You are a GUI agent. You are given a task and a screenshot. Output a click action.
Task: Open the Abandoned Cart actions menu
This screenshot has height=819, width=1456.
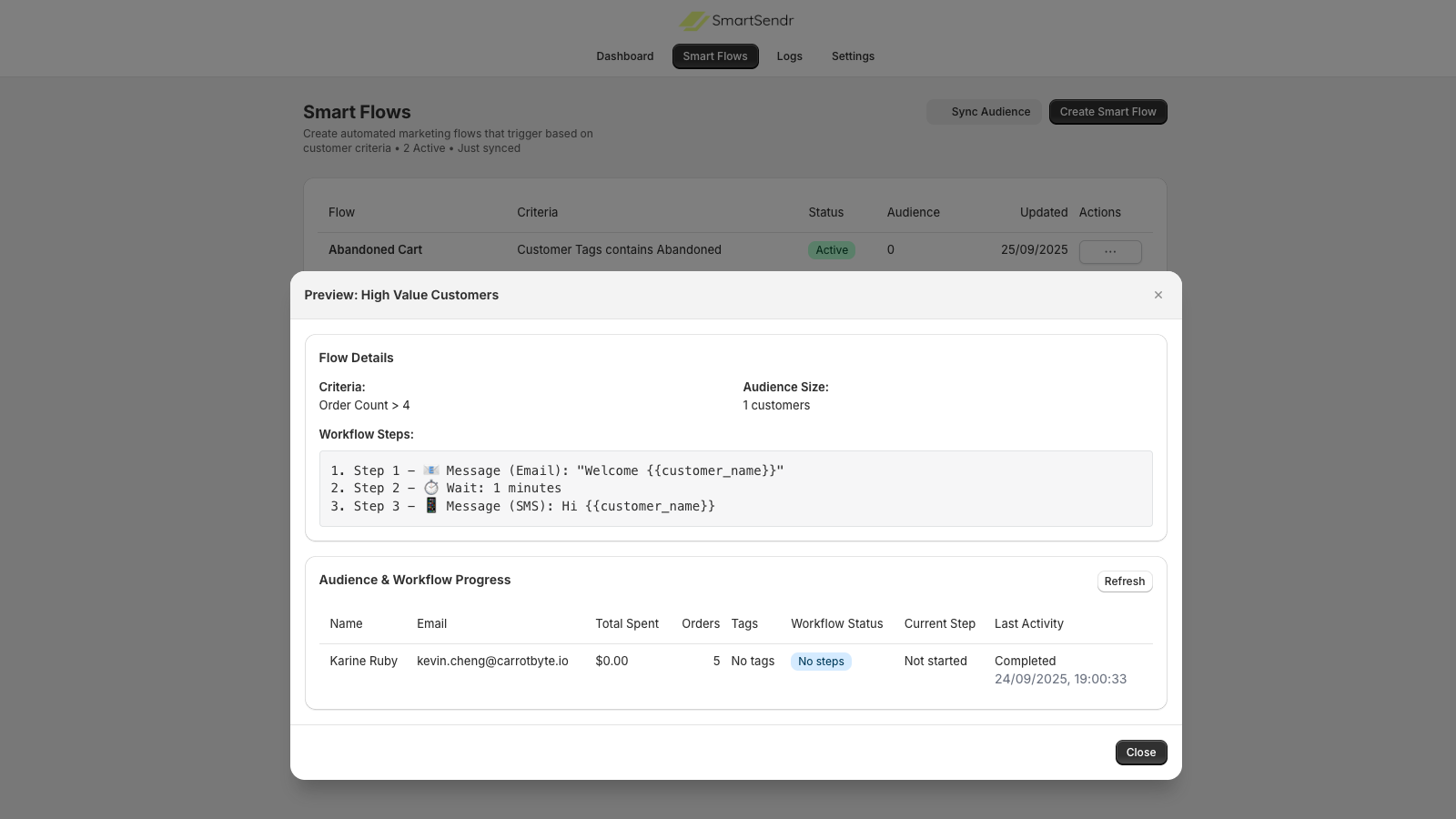pos(1110,251)
